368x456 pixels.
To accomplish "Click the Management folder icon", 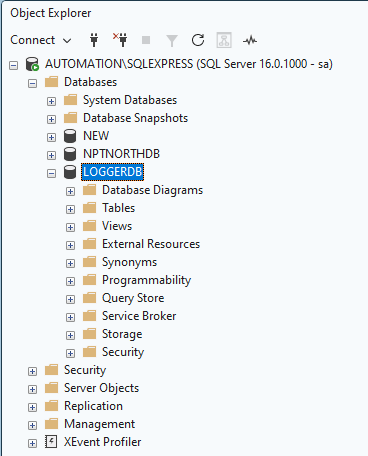I will (51, 424).
